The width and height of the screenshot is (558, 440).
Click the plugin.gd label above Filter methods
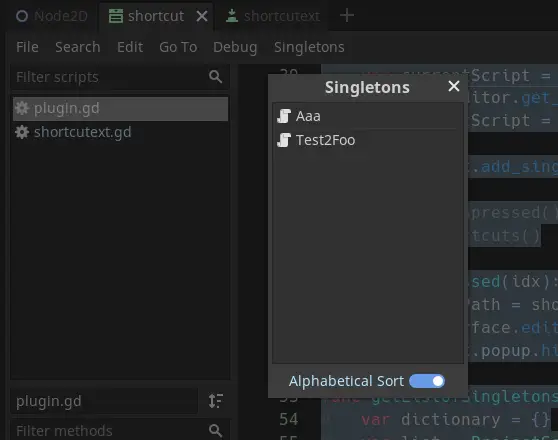click(x=49, y=401)
